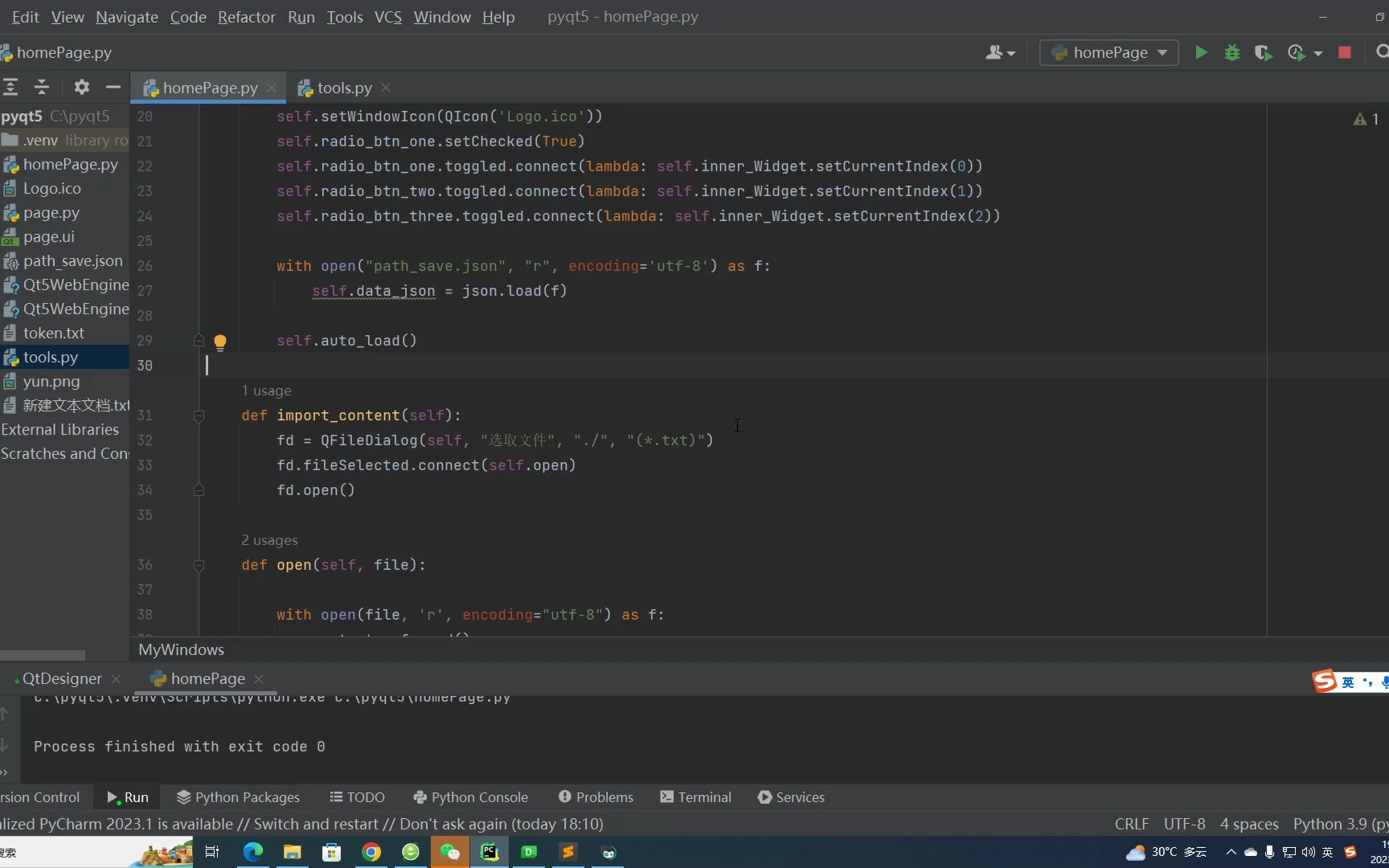Open the code-with-me user icon
Viewport: 1389px width, 868px height.
click(994, 52)
